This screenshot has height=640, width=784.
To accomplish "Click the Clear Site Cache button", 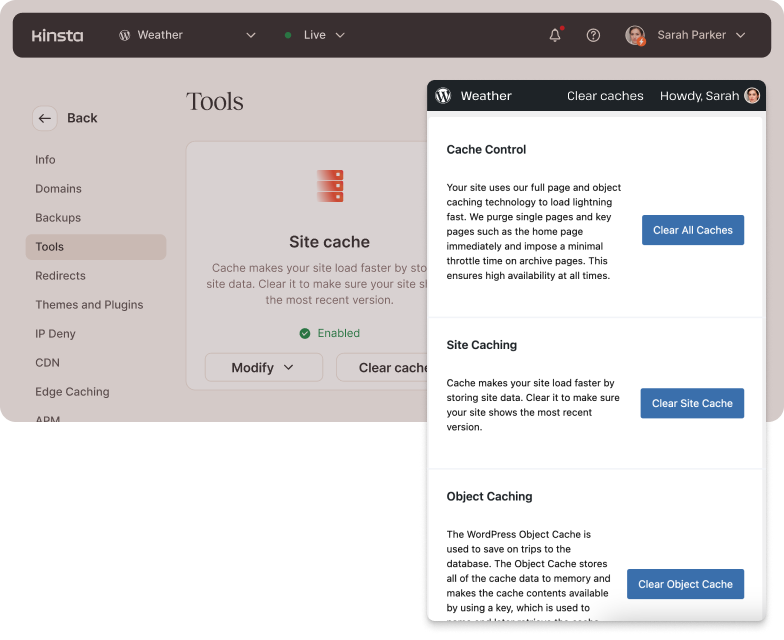I will tap(692, 403).
